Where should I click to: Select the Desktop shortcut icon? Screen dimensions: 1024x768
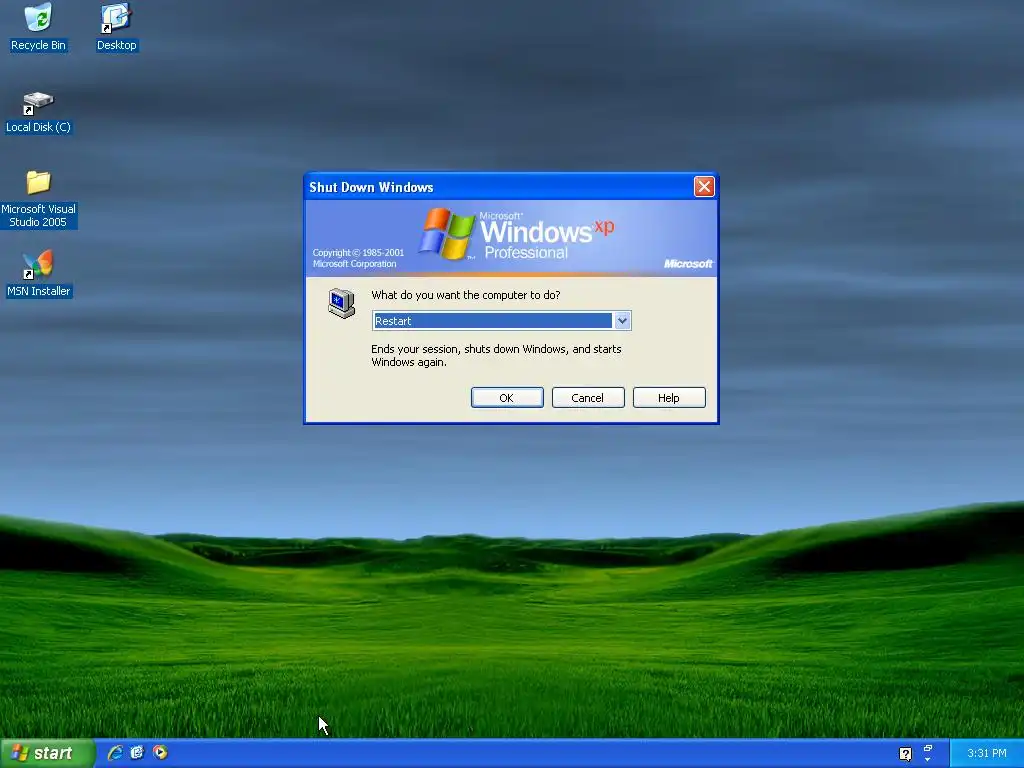point(116,26)
